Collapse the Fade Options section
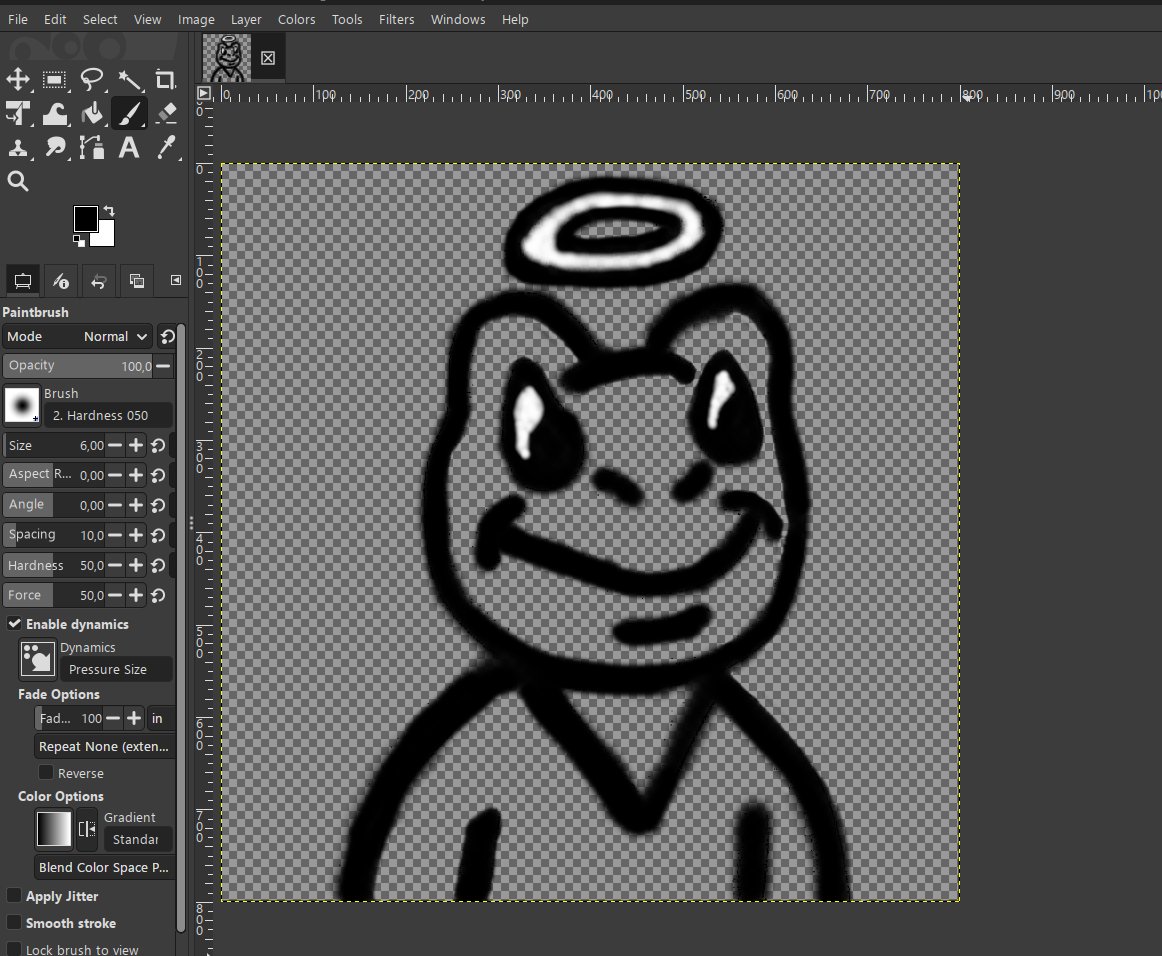This screenshot has width=1162, height=956. click(x=59, y=694)
